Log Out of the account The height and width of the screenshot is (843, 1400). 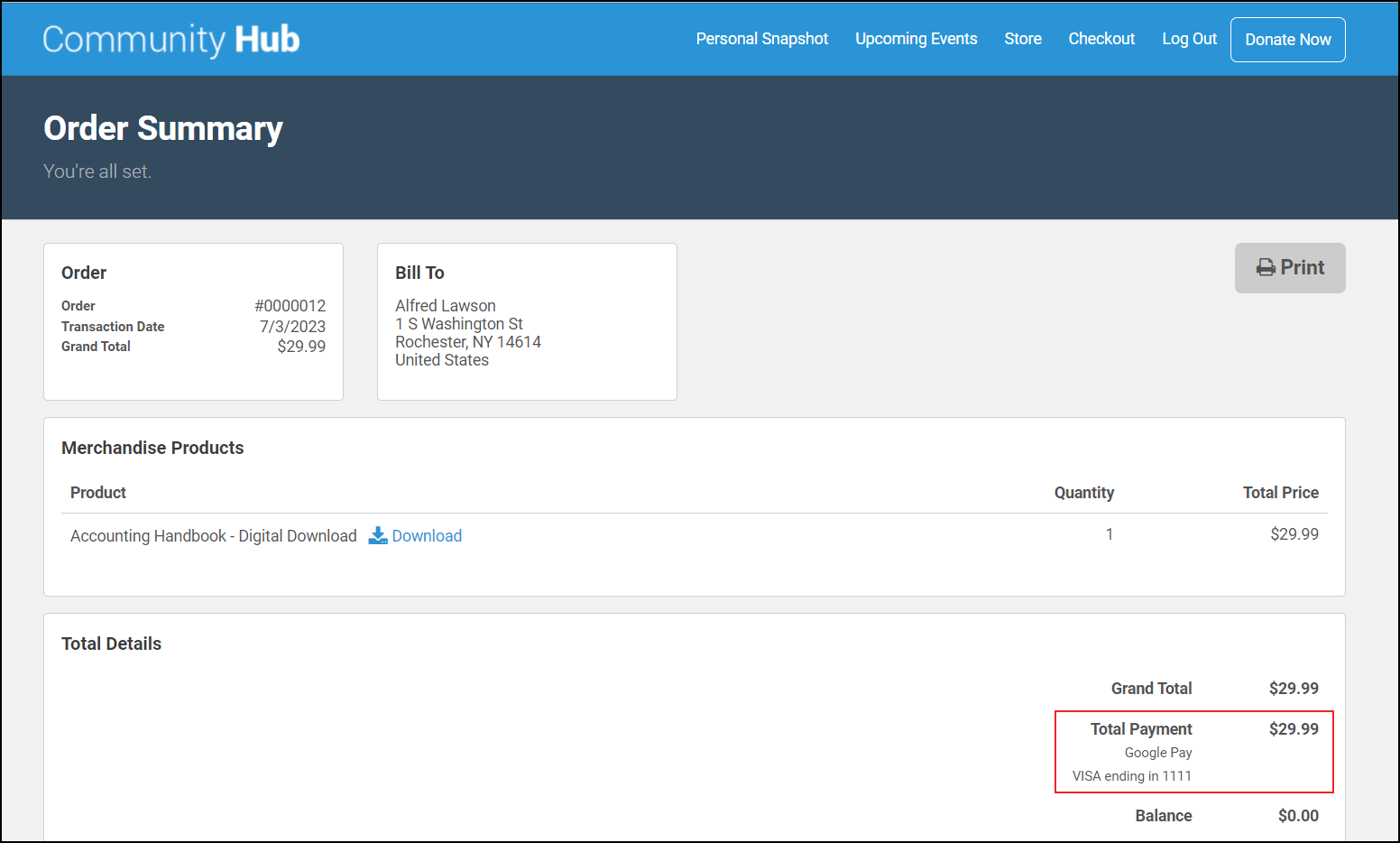[1189, 39]
